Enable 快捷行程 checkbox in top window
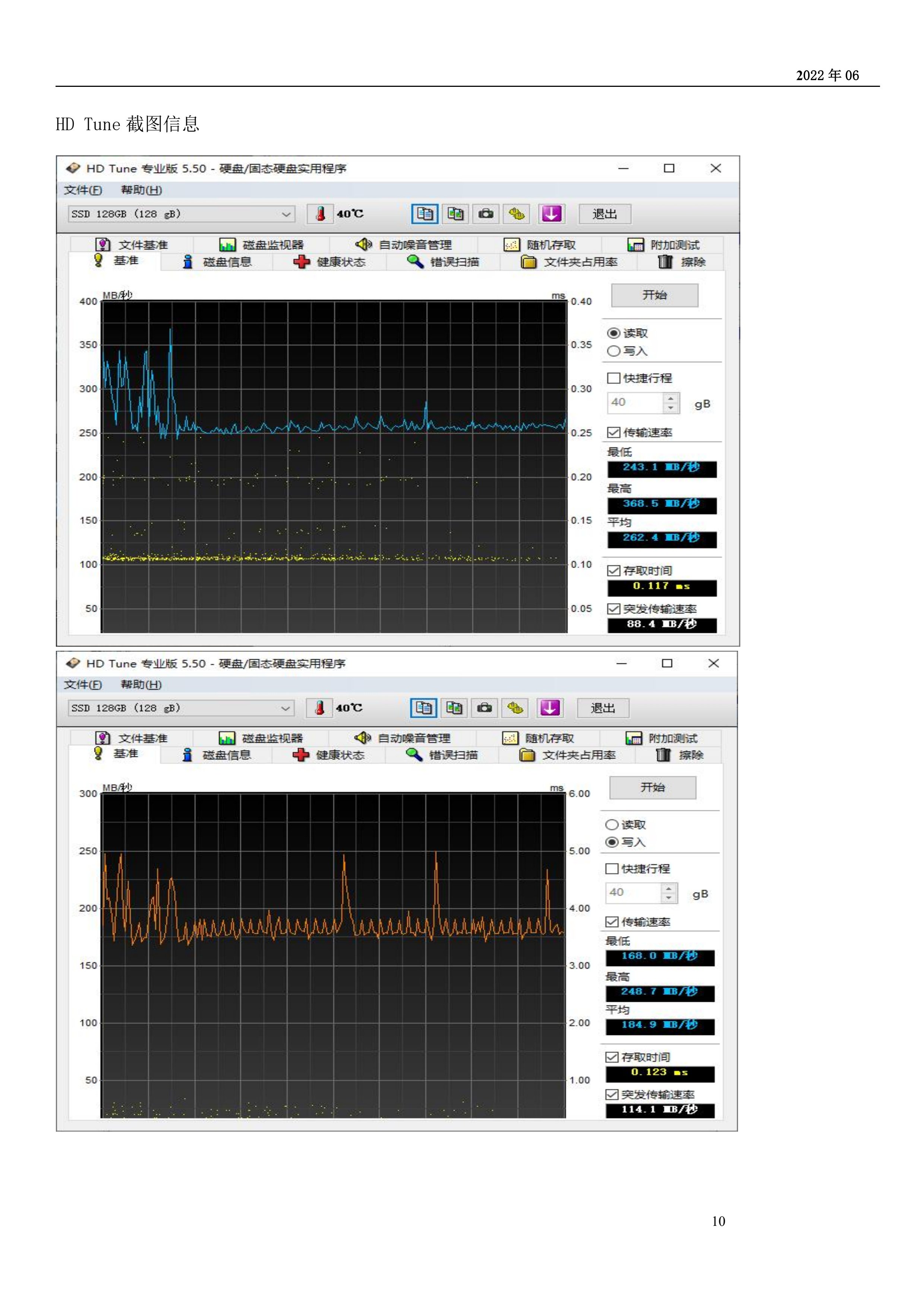924x1306 pixels. [614, 378]
